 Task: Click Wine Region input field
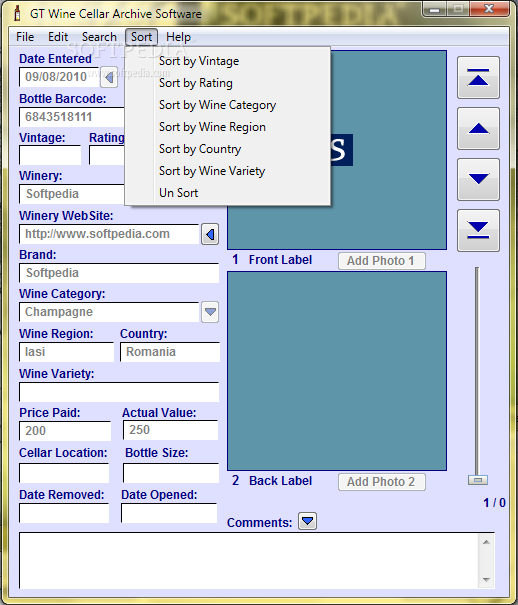point(67,352)
